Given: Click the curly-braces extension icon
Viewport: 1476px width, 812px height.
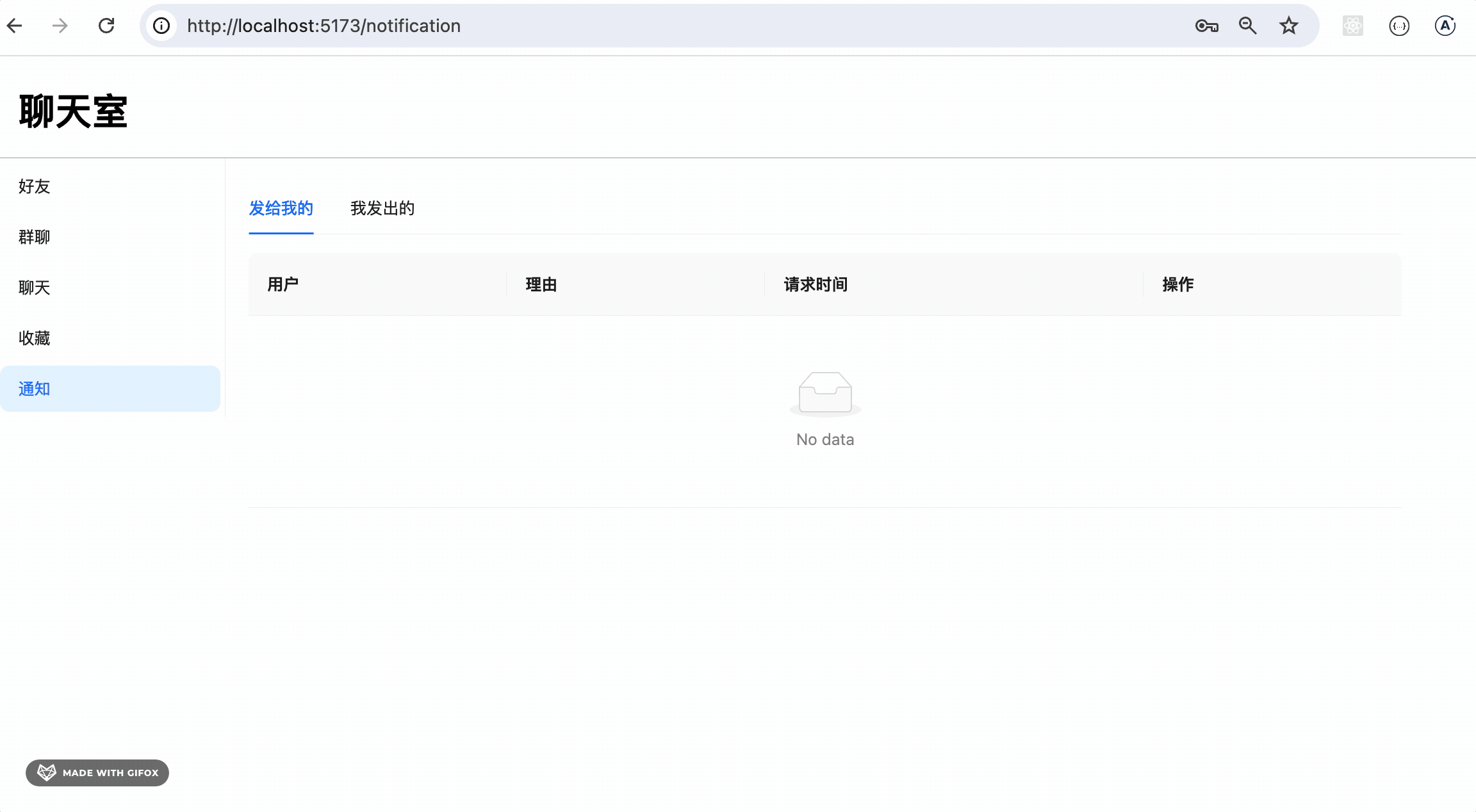Looking at the screenshot, I should click(x=1399, y=26).
